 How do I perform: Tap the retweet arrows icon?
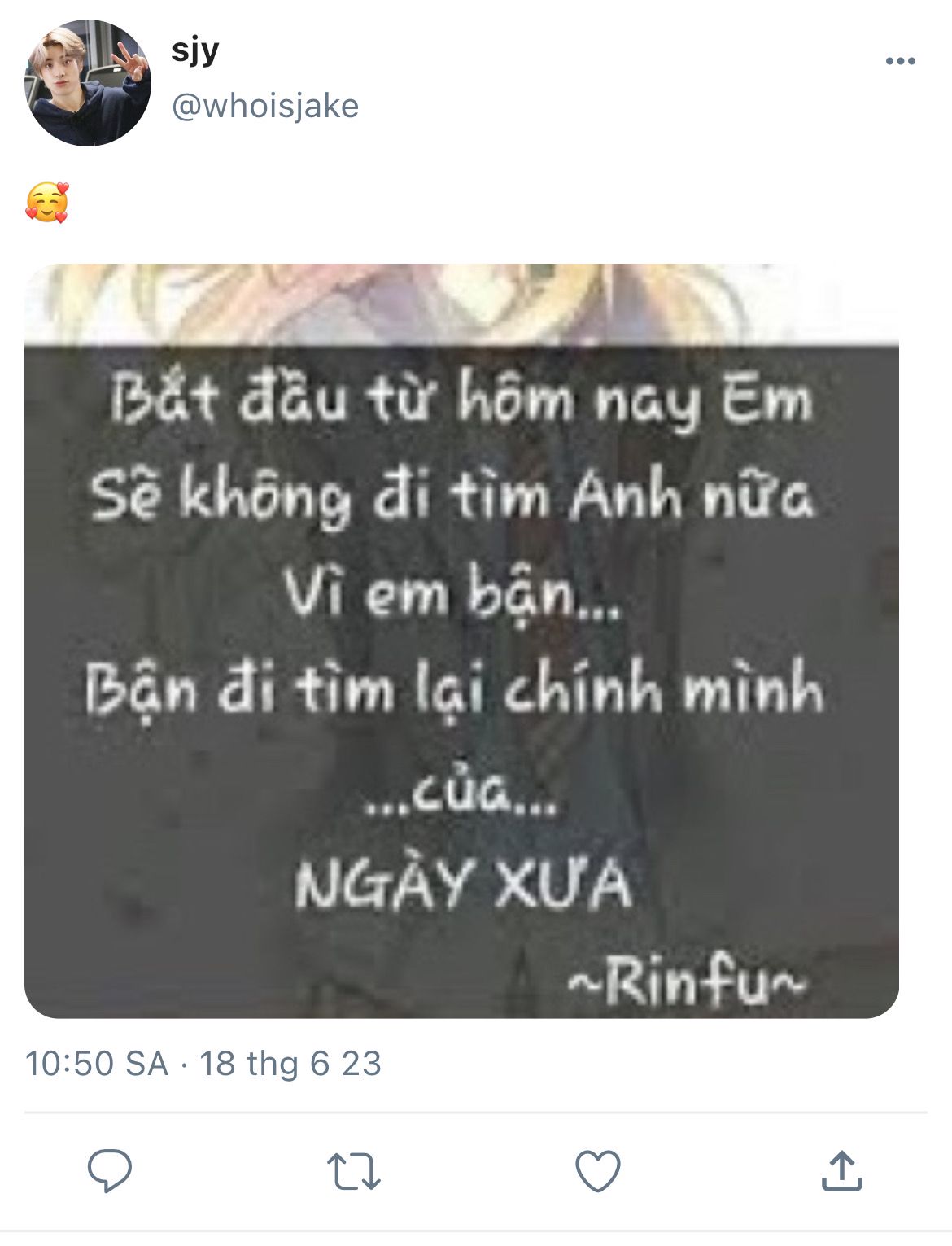[x=353, y=1171]
